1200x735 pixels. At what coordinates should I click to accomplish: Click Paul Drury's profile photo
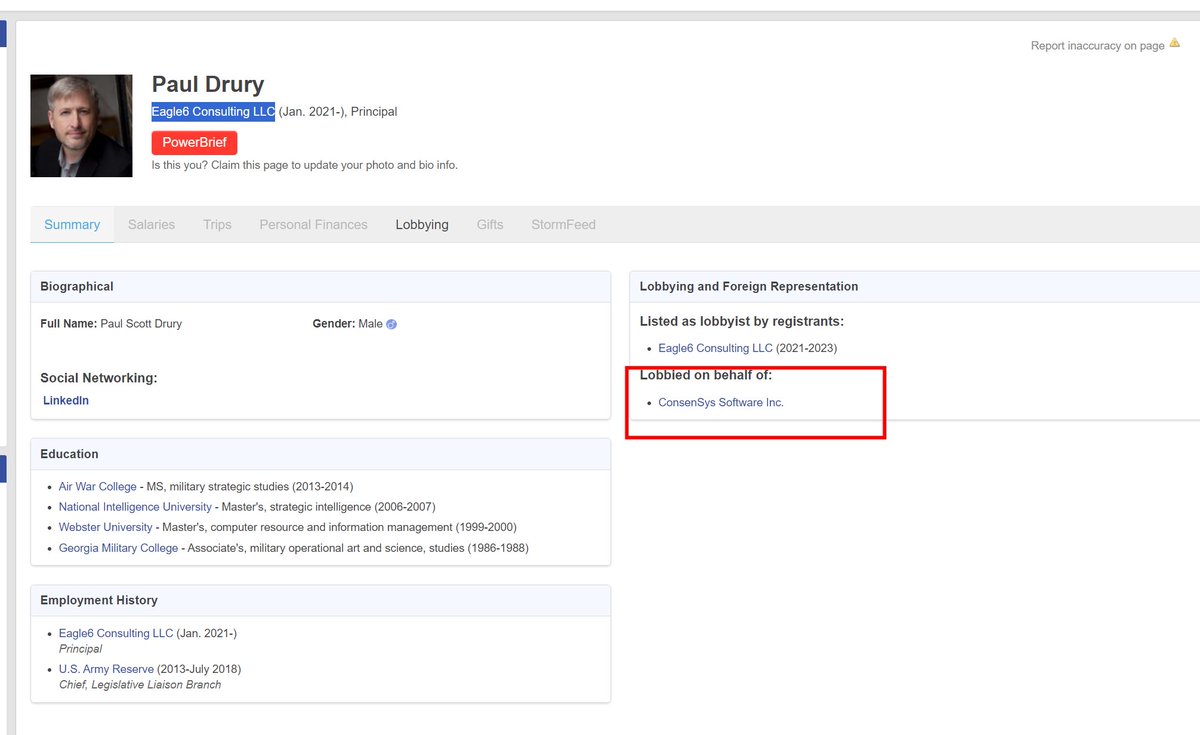[81, 126]
